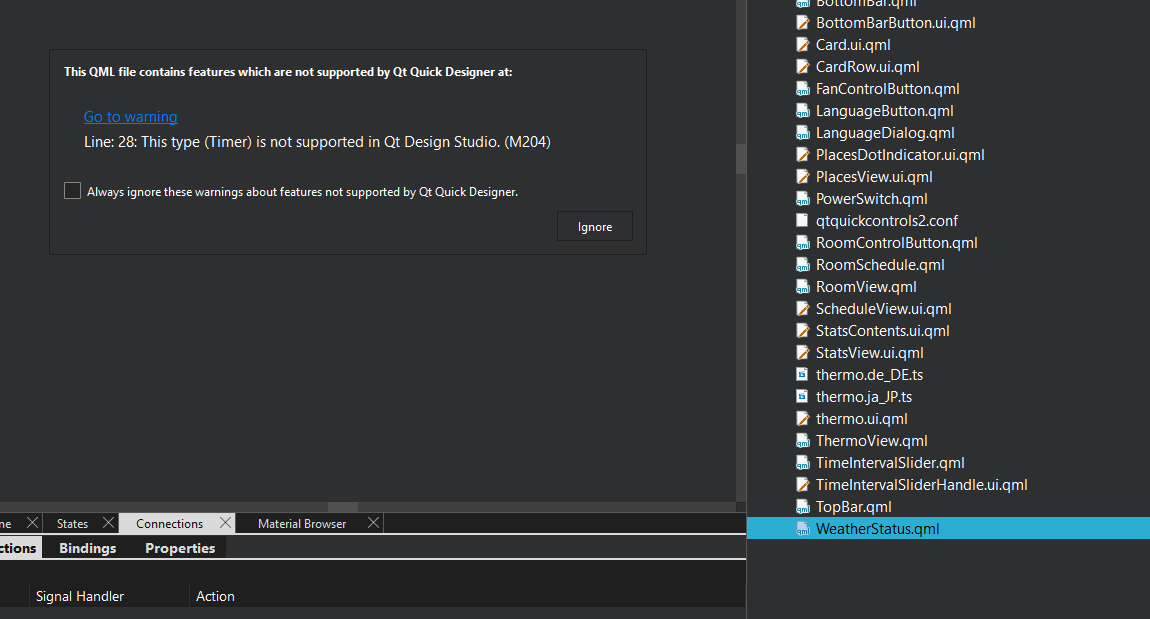The width and height of the screenshot is (1150, 619).
Task: Click the Card.ui.qml file icon
Action: coord(802,45)
